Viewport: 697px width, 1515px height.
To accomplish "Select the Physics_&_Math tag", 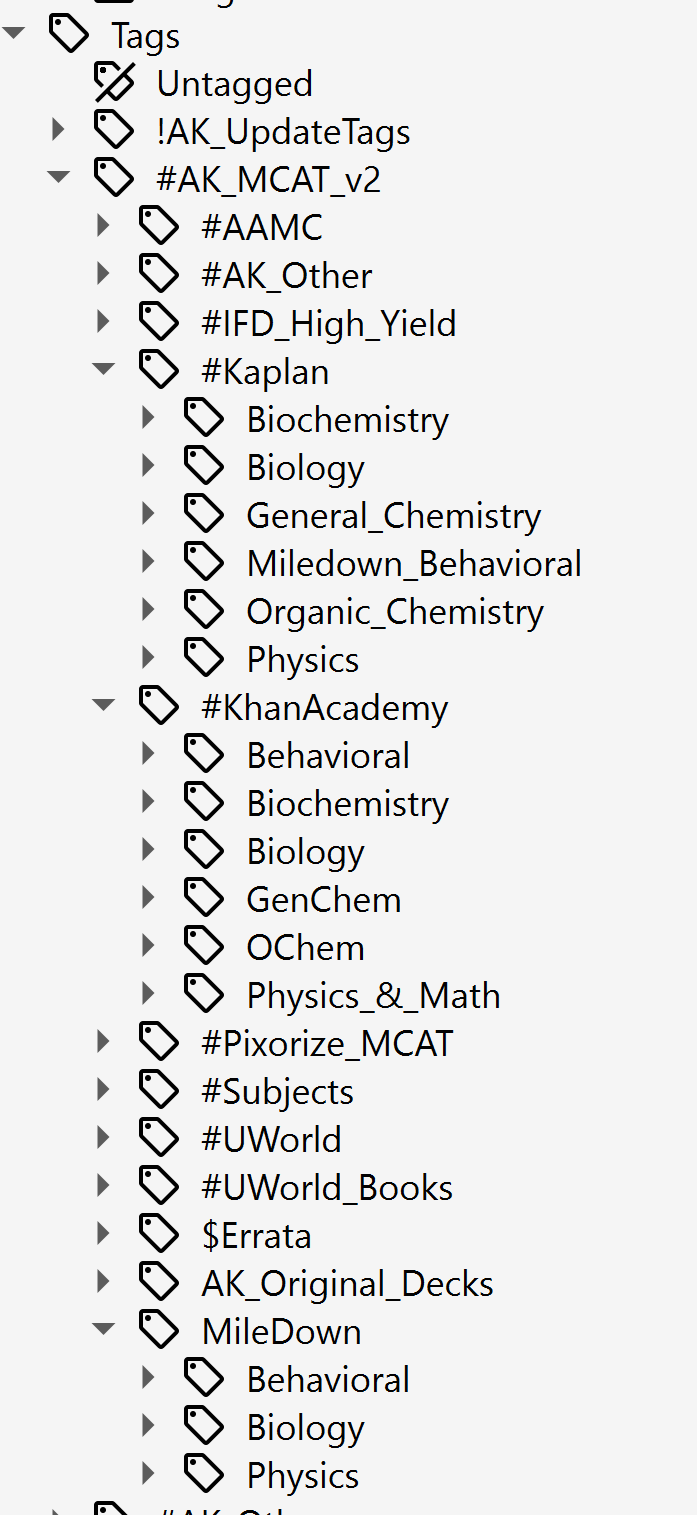I will pos(373,996).
